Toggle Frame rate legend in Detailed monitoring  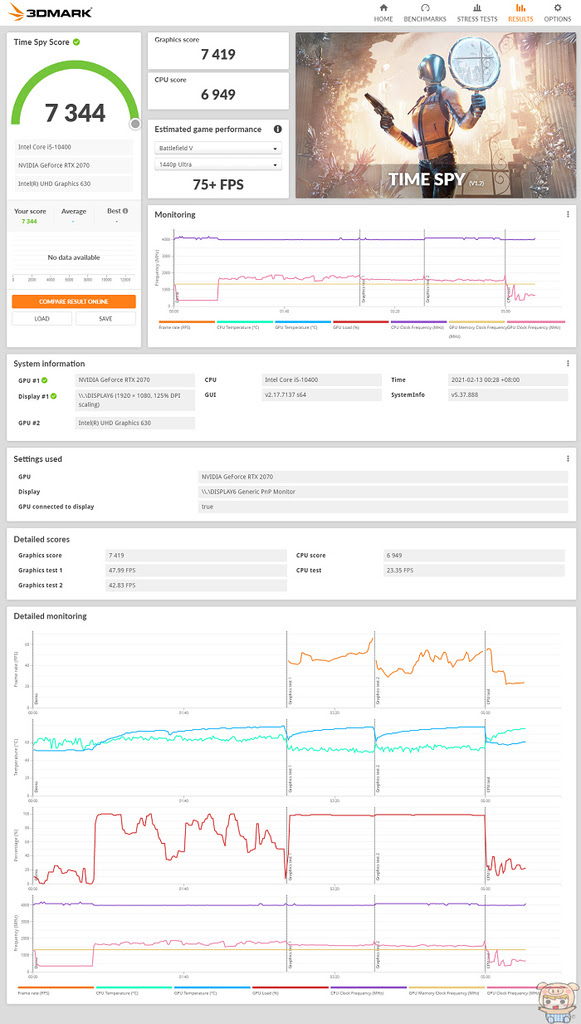pos(55,991)
